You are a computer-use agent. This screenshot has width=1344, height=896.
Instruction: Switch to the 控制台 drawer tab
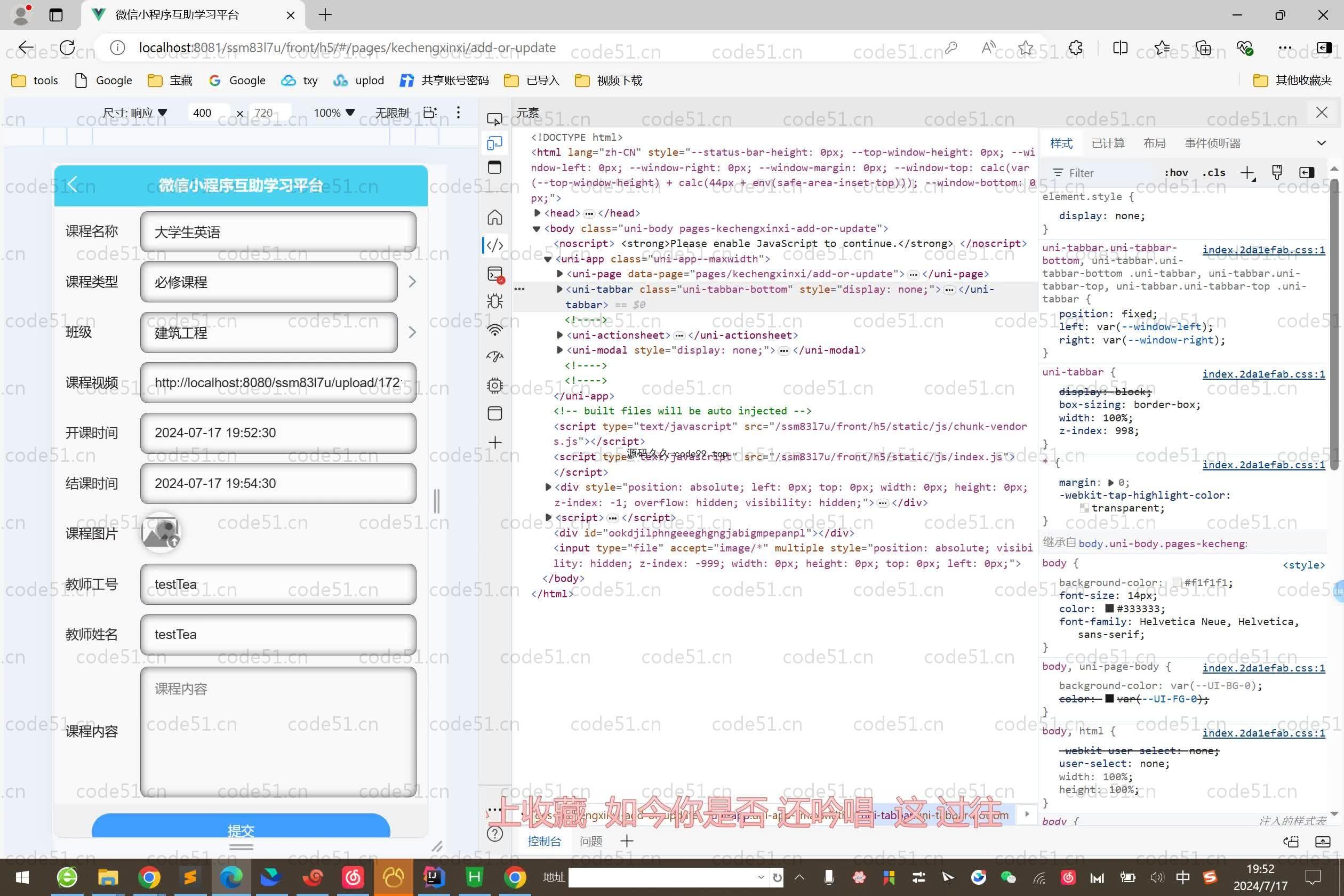coord(544,841)
